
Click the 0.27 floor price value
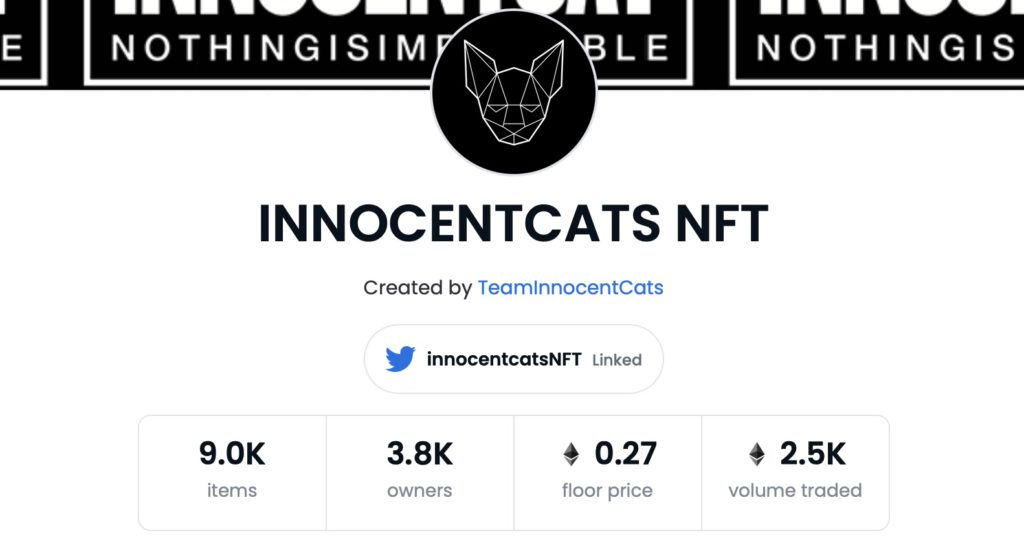[x=625, y=454]
